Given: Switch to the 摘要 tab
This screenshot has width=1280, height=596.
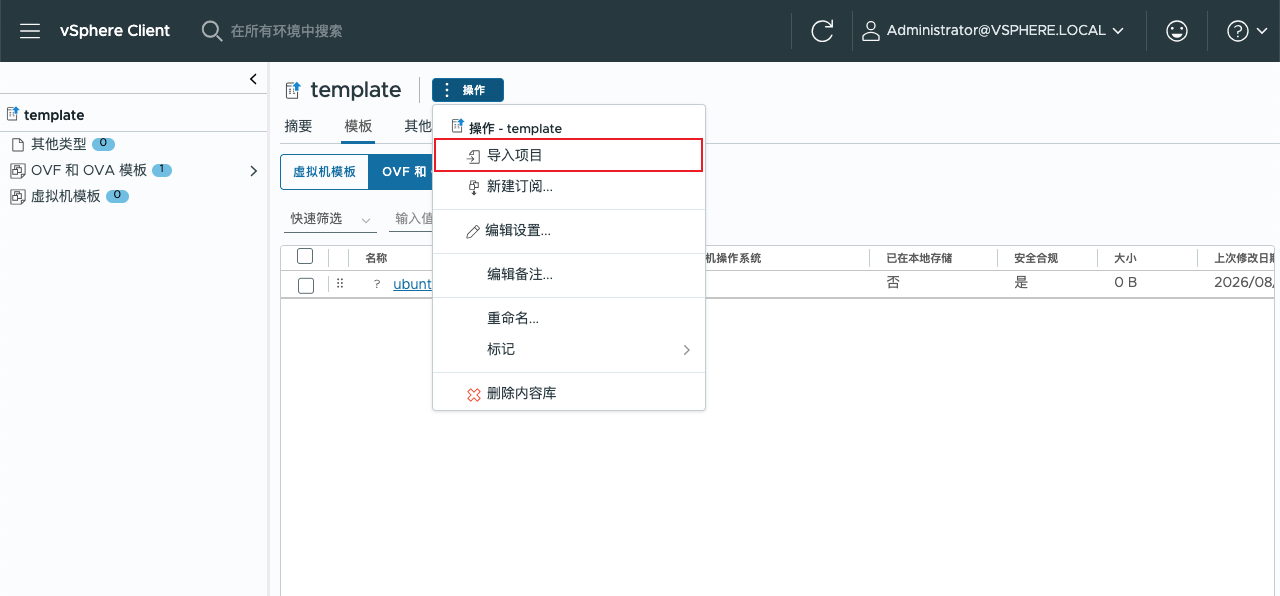Looking at the screenshot, I should pos(298,126).
